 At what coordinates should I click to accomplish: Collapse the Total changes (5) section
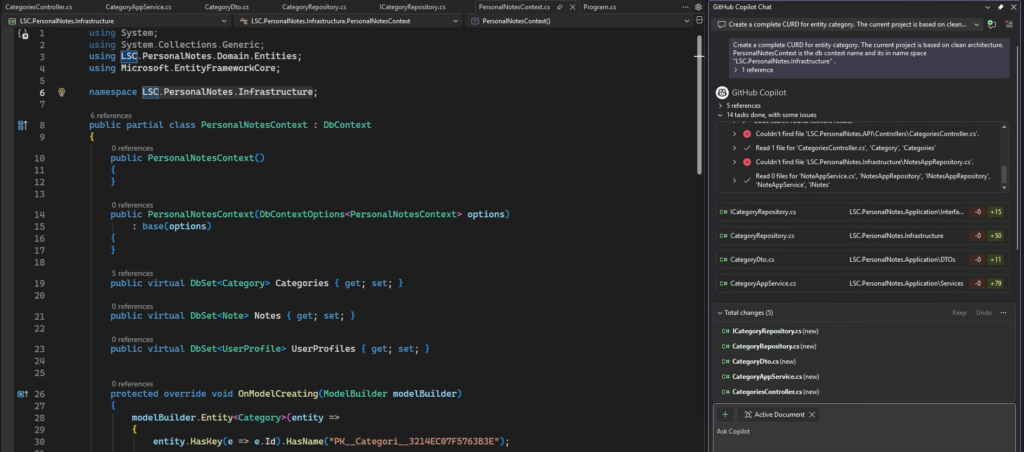coord(720,313)
